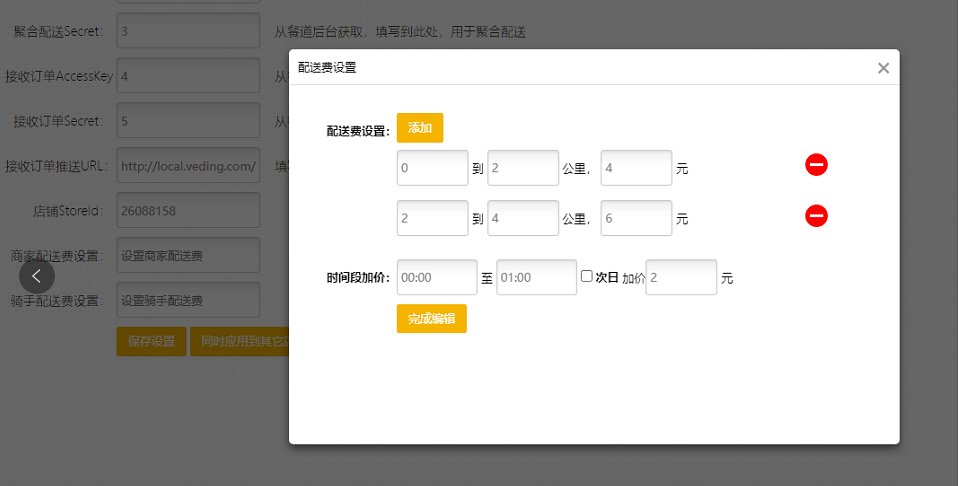Screen dimensions: 958x486
Task: Open the 01:00 end time field
Action: tap(536, 277)
